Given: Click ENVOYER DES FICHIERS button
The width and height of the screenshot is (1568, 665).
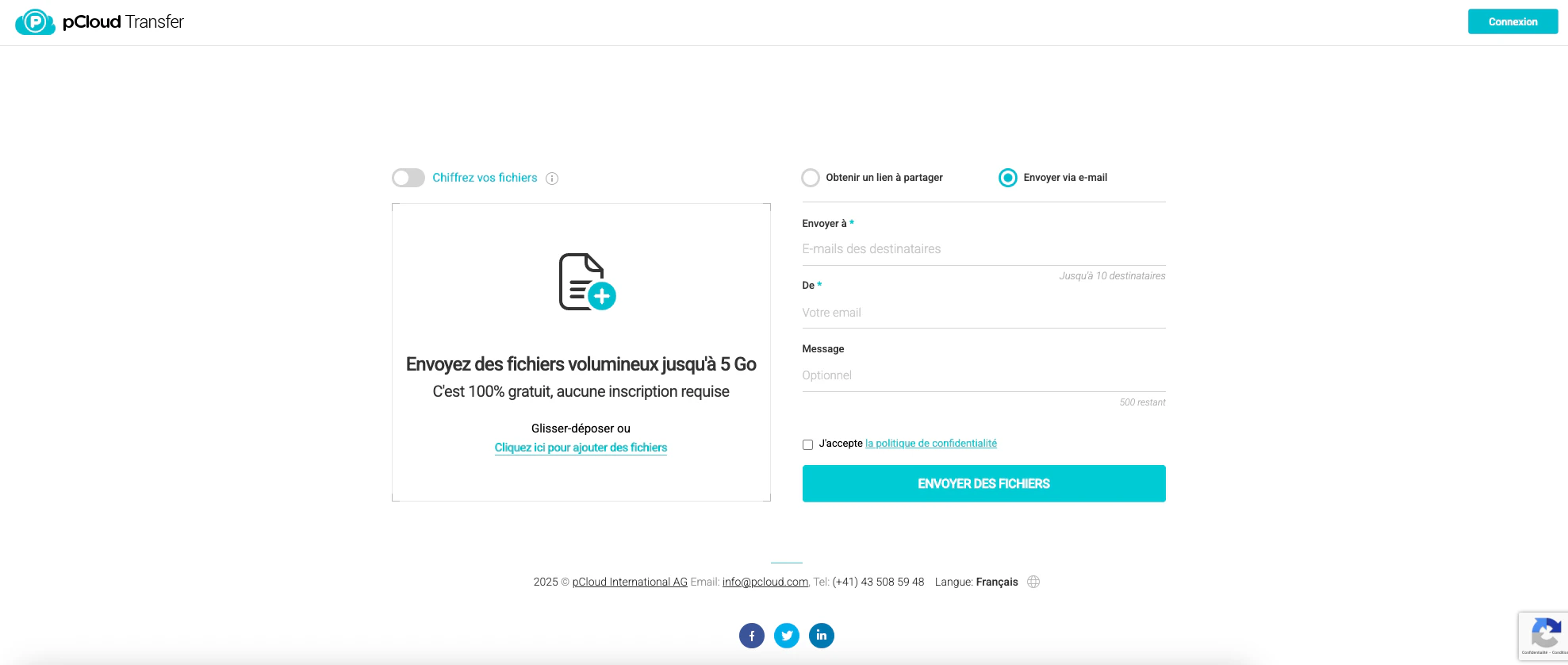Looking at the screenshot, I should click(x=983, y=483).
